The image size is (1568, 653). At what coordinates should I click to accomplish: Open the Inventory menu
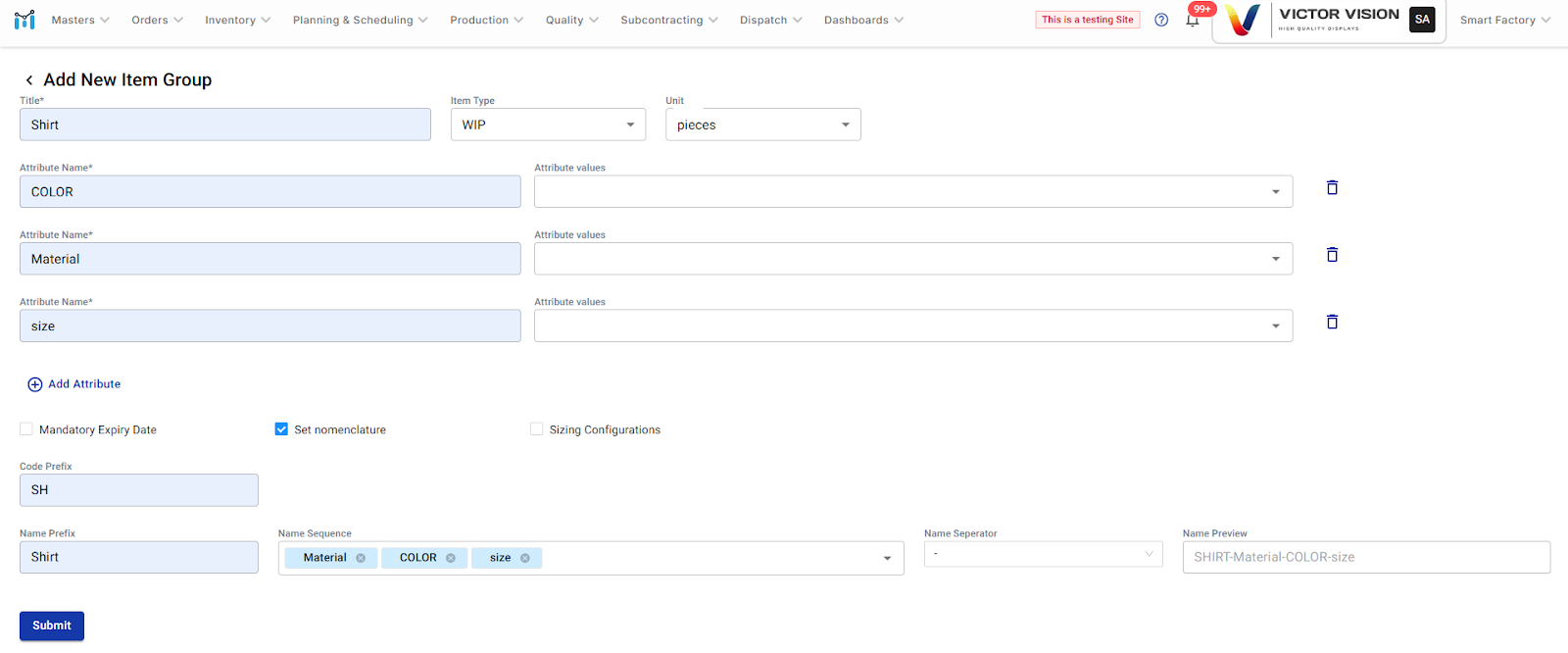tap(237, 20)
